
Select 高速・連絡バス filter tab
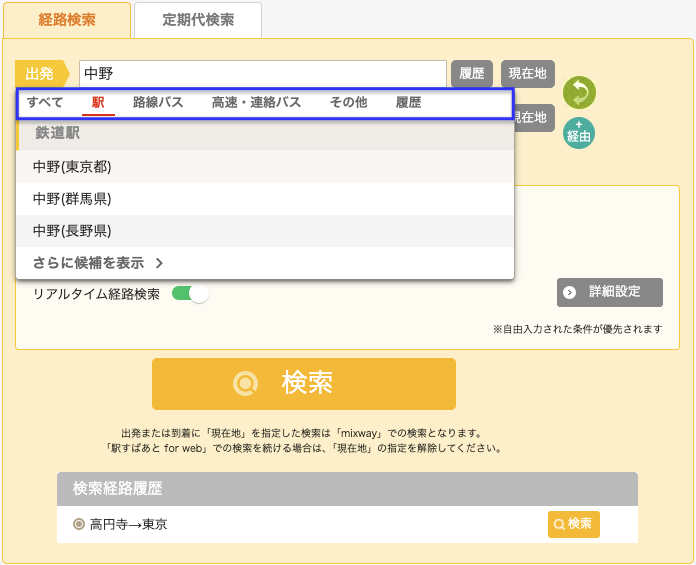coord(257,103)
